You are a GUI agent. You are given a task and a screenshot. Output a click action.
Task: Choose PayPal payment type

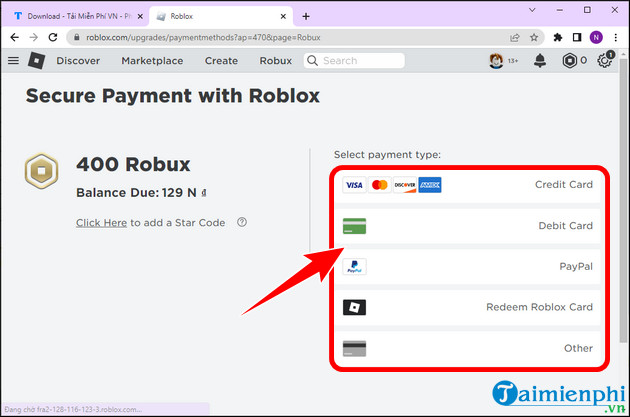pos(468,266)
